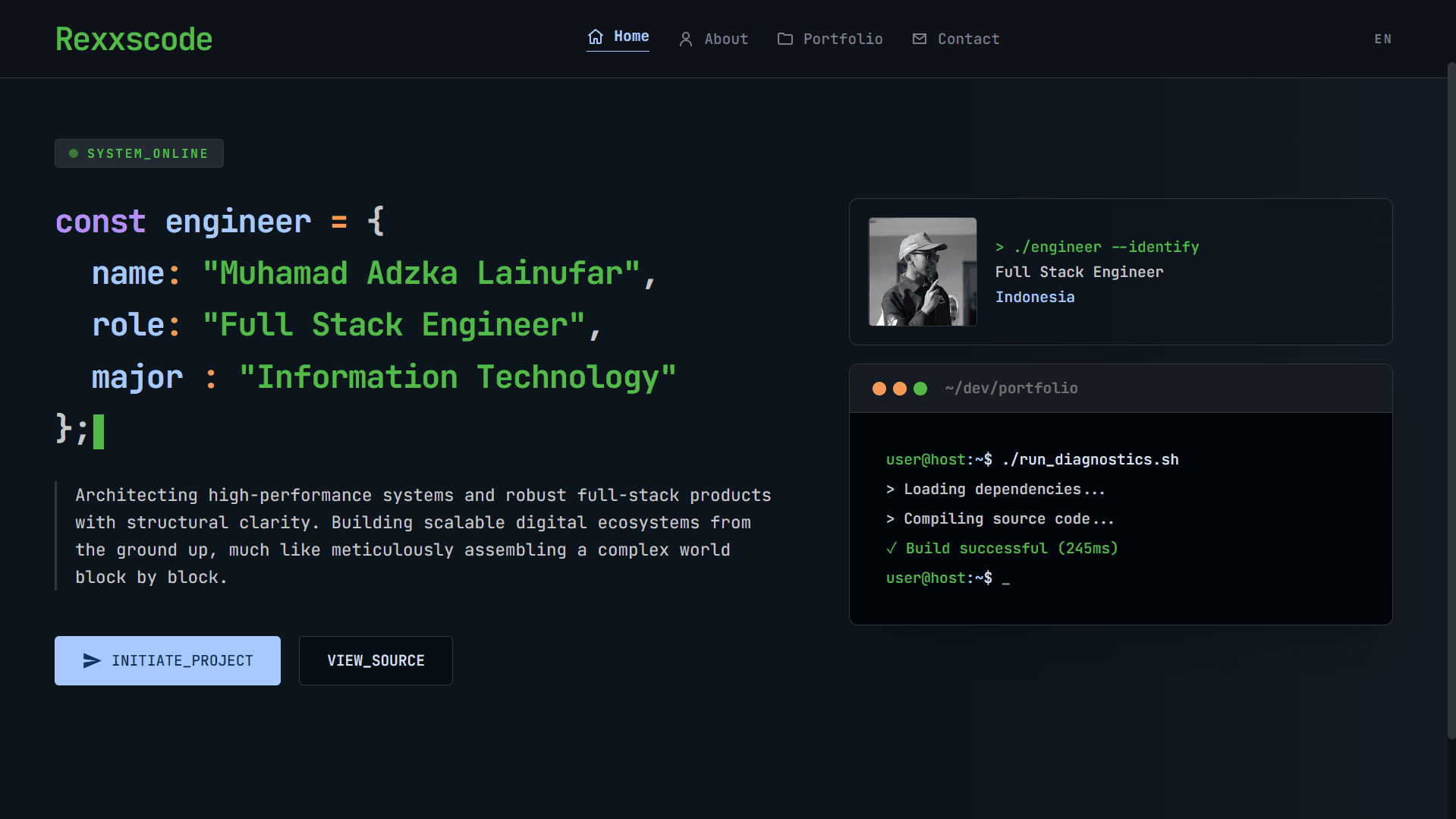Click the SYSTEM_ONLINE badge text
The height and width of the screenshot is (819, 1456).
148,153
